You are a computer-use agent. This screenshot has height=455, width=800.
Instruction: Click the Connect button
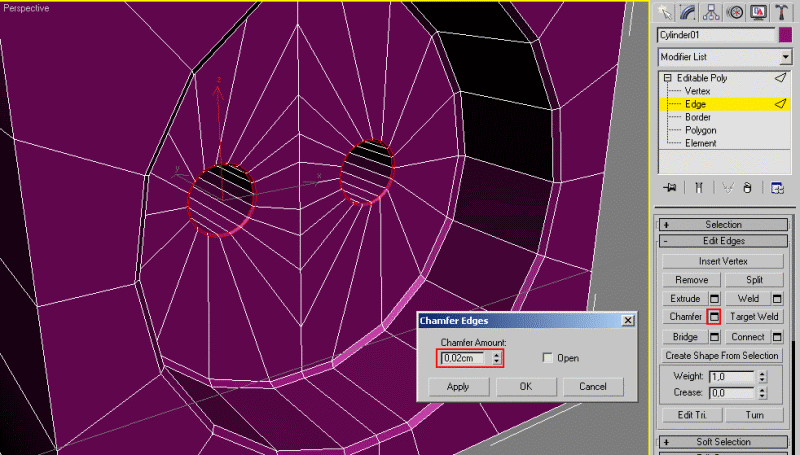(747, 337)
